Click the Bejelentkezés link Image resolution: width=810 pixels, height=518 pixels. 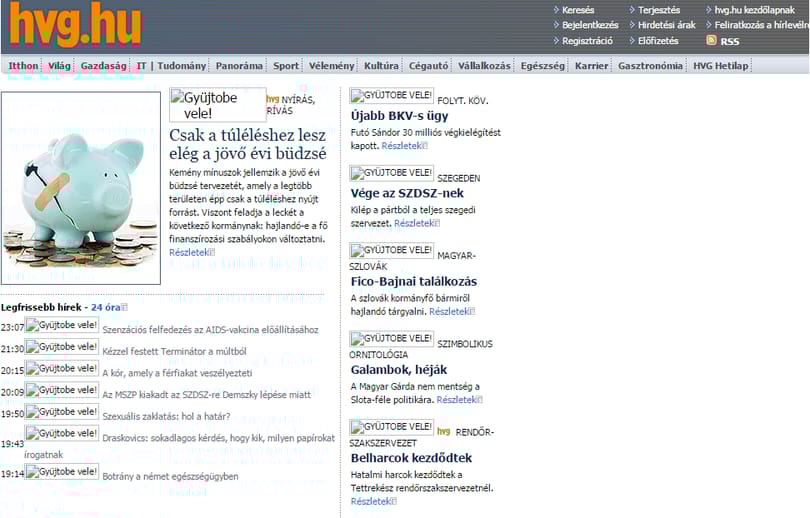[590, 25]
